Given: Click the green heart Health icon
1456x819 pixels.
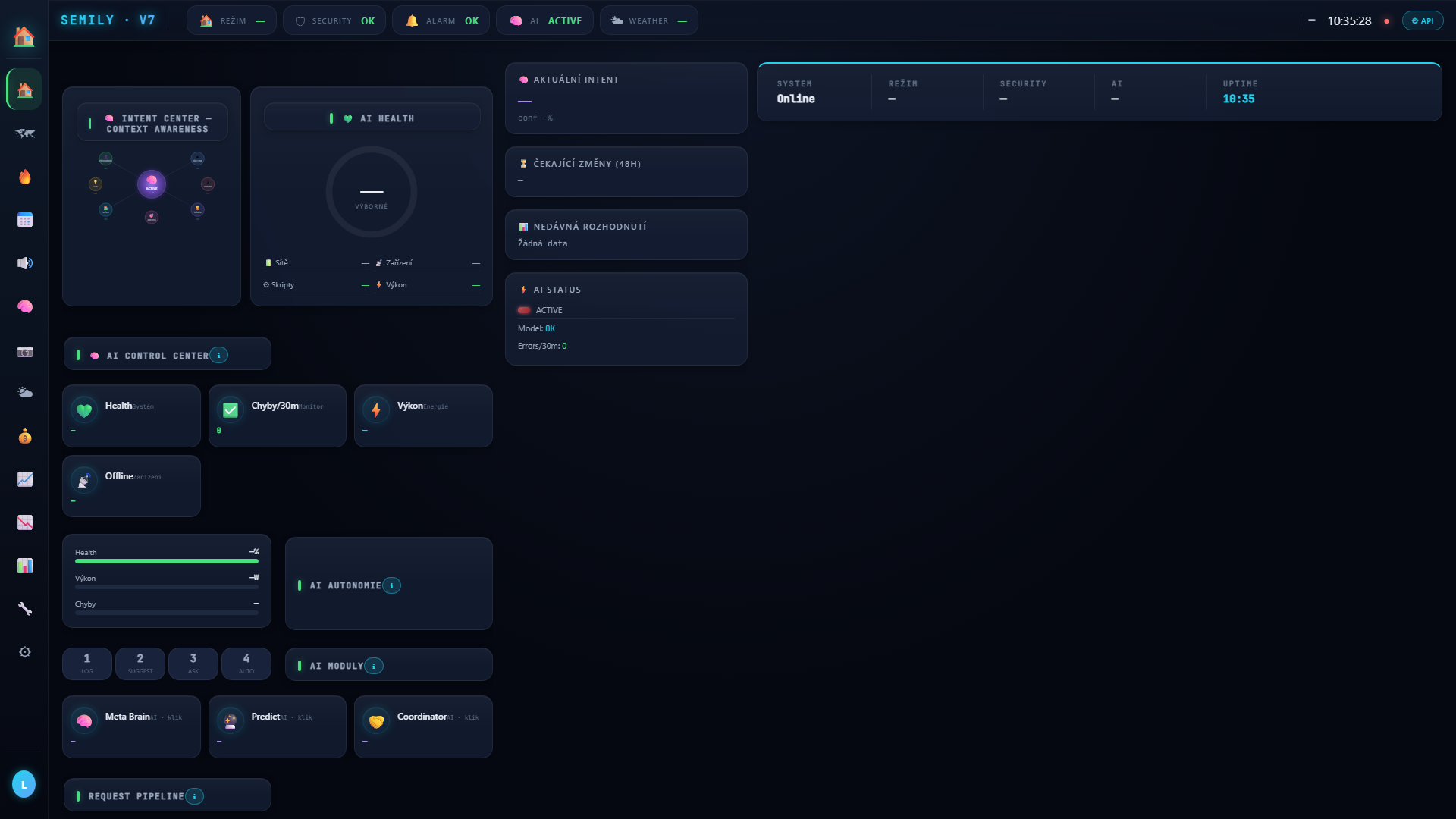Looking at the screenshot, I should click(x=84, y=410).
